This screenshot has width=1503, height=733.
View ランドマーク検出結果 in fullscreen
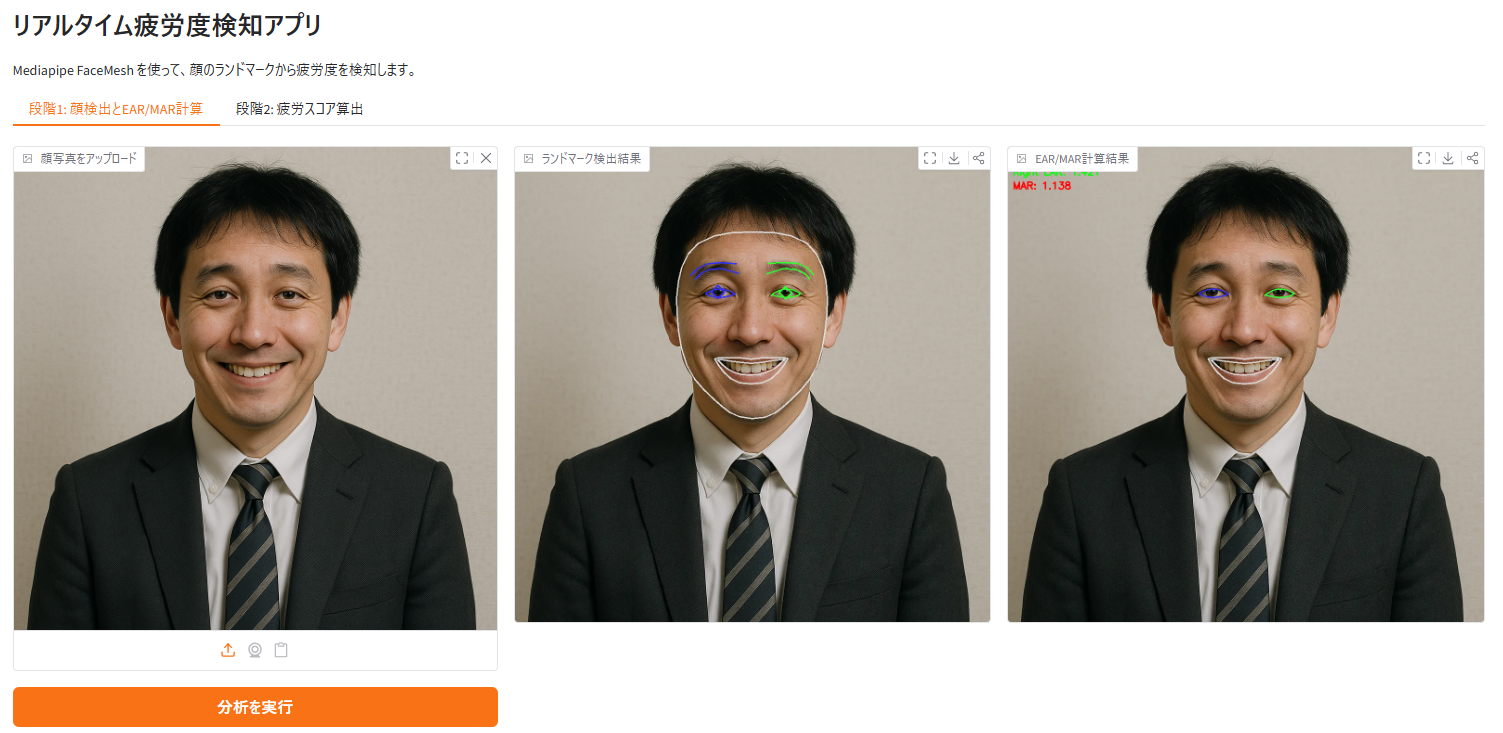930,157
